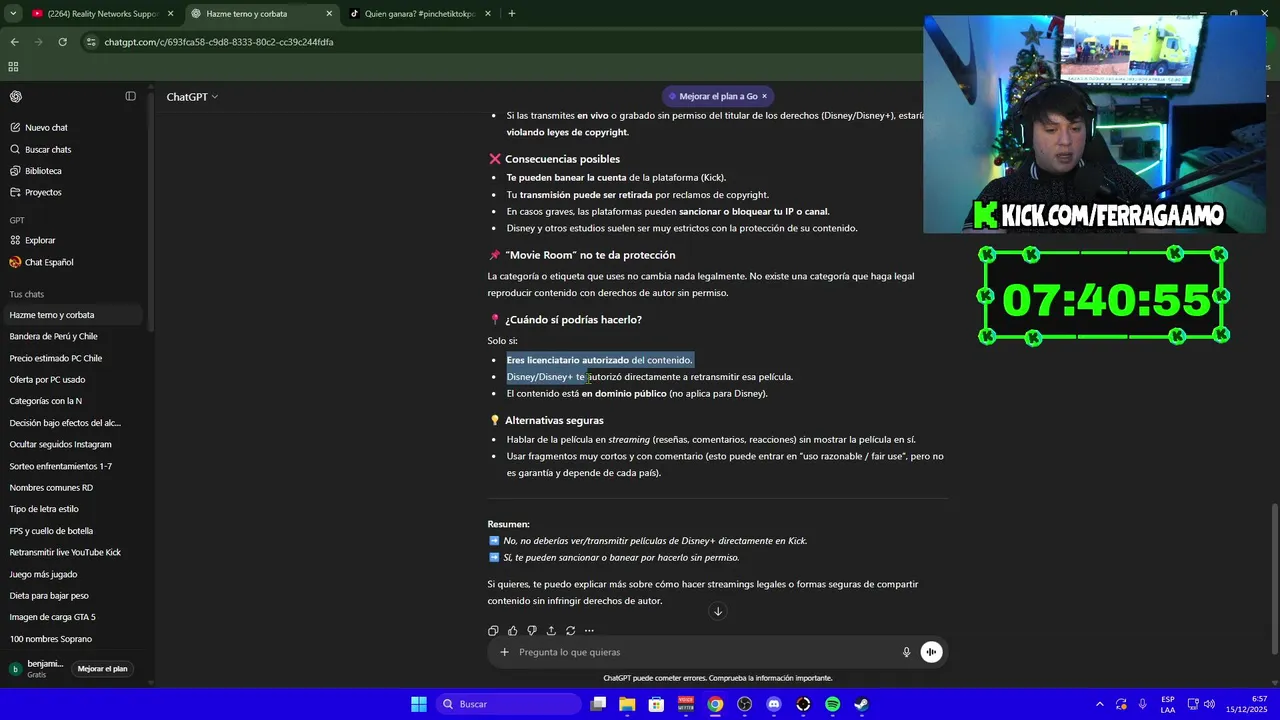The height and width of the screenshot is (720, 1280).
Task: Reload the page in the browser
Action: (x=62, y=42)
